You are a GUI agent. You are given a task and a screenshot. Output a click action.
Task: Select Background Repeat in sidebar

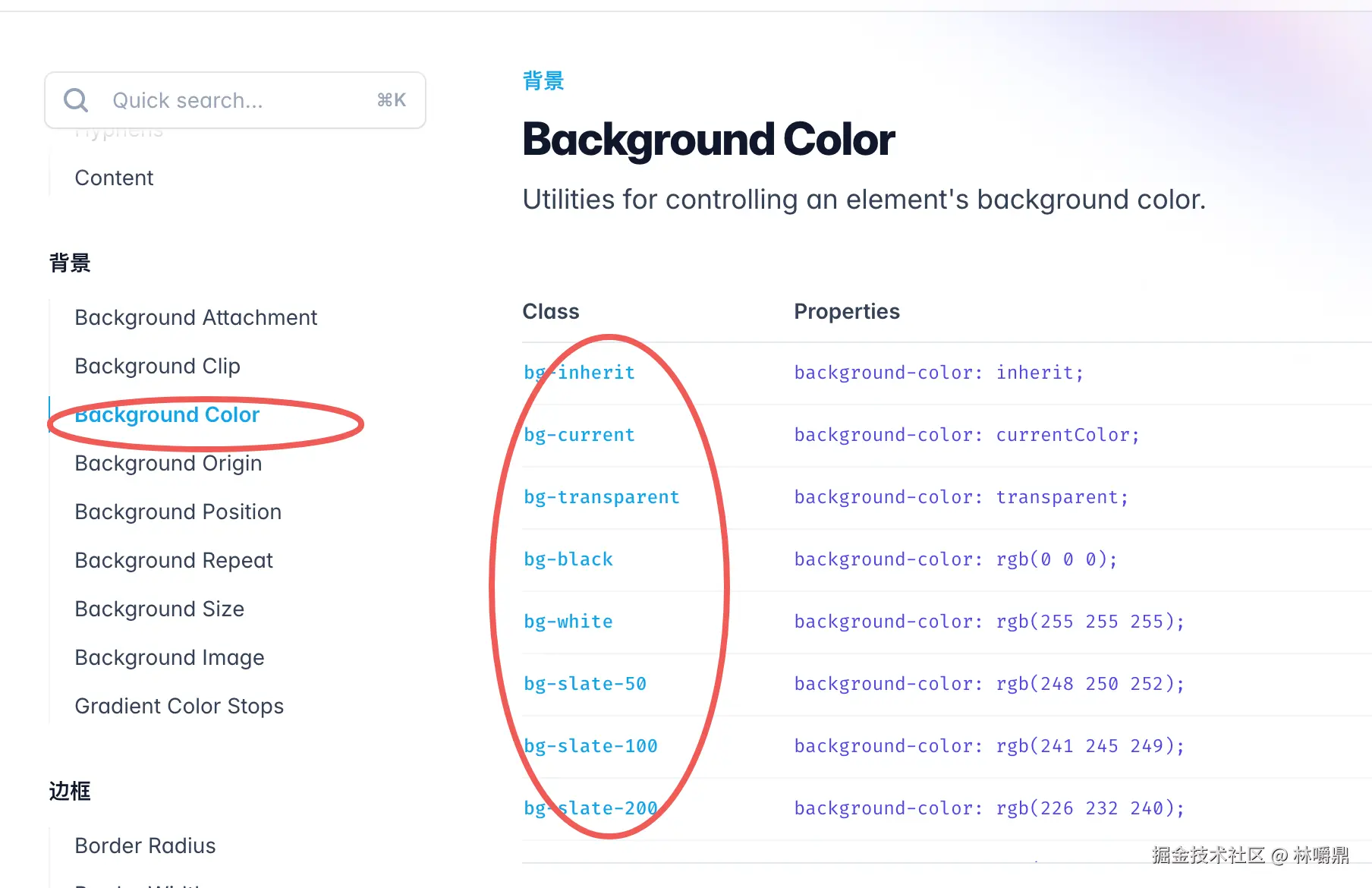[173, 560]
